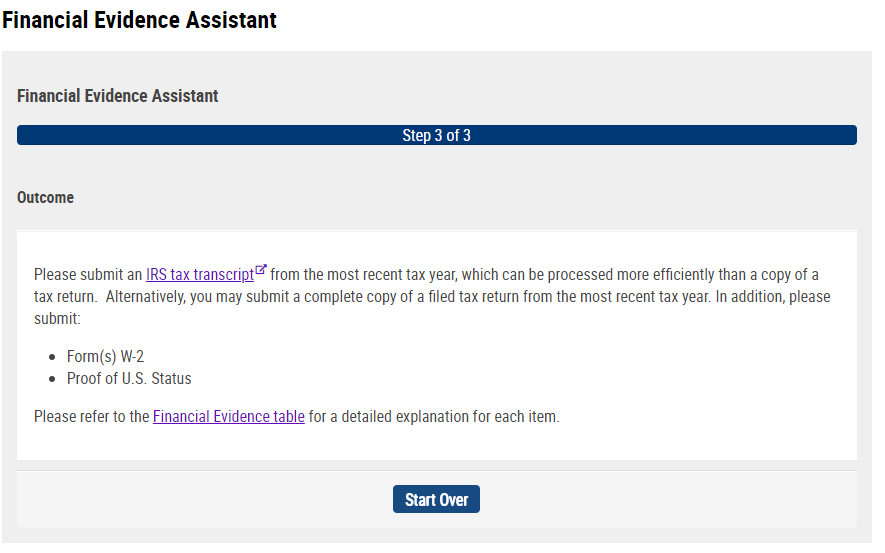Open the IRS tax transcript link
This screenshot has width=885, height=553.
(200, 275)
